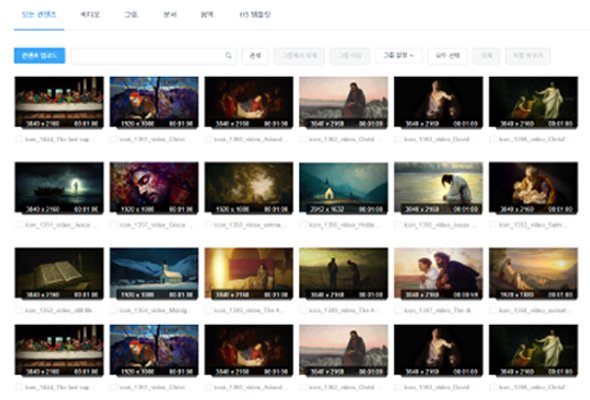Tick the checkbox for icon_1358_video_emma
This screenshot has width=590, height=400.
(x=208, y=225)
